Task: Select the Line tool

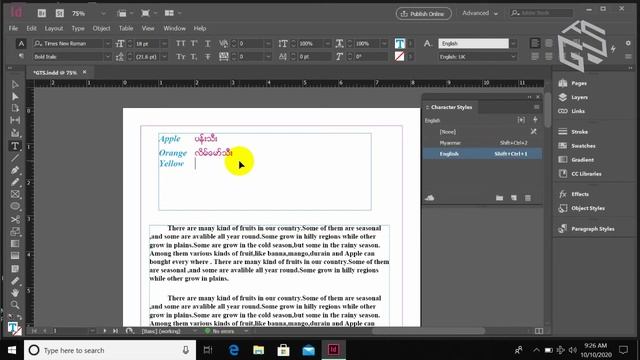Action: coord(15,158)
